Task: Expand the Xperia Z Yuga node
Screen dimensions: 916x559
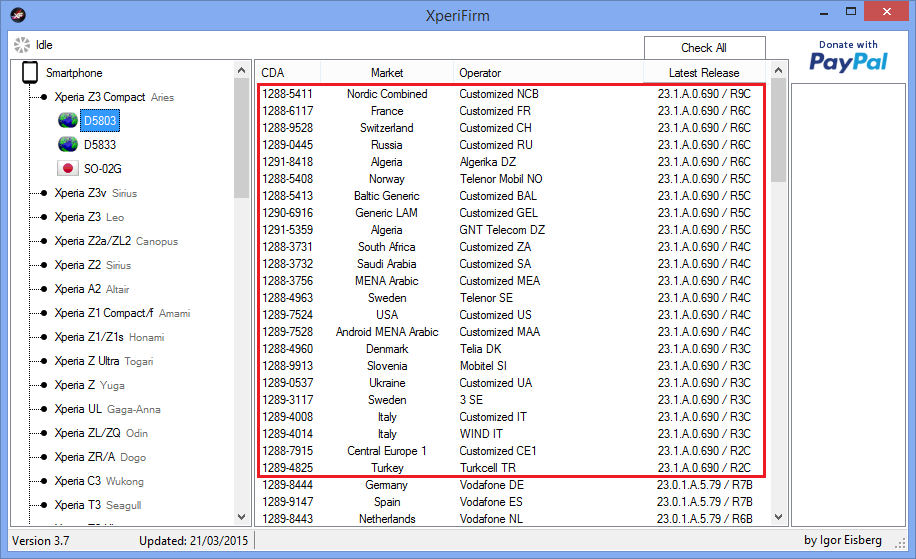Action: 44,385
